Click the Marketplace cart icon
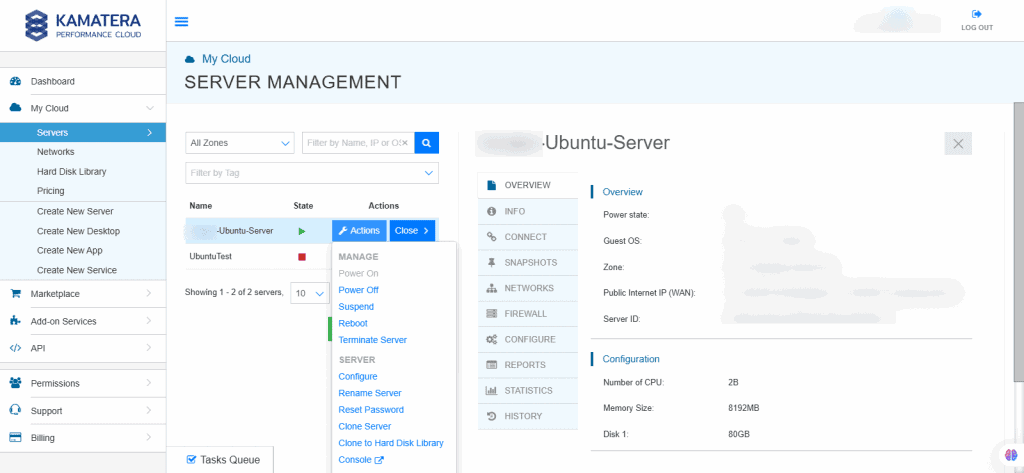This screenshot has height=473, width=1024. coord(16,294)
